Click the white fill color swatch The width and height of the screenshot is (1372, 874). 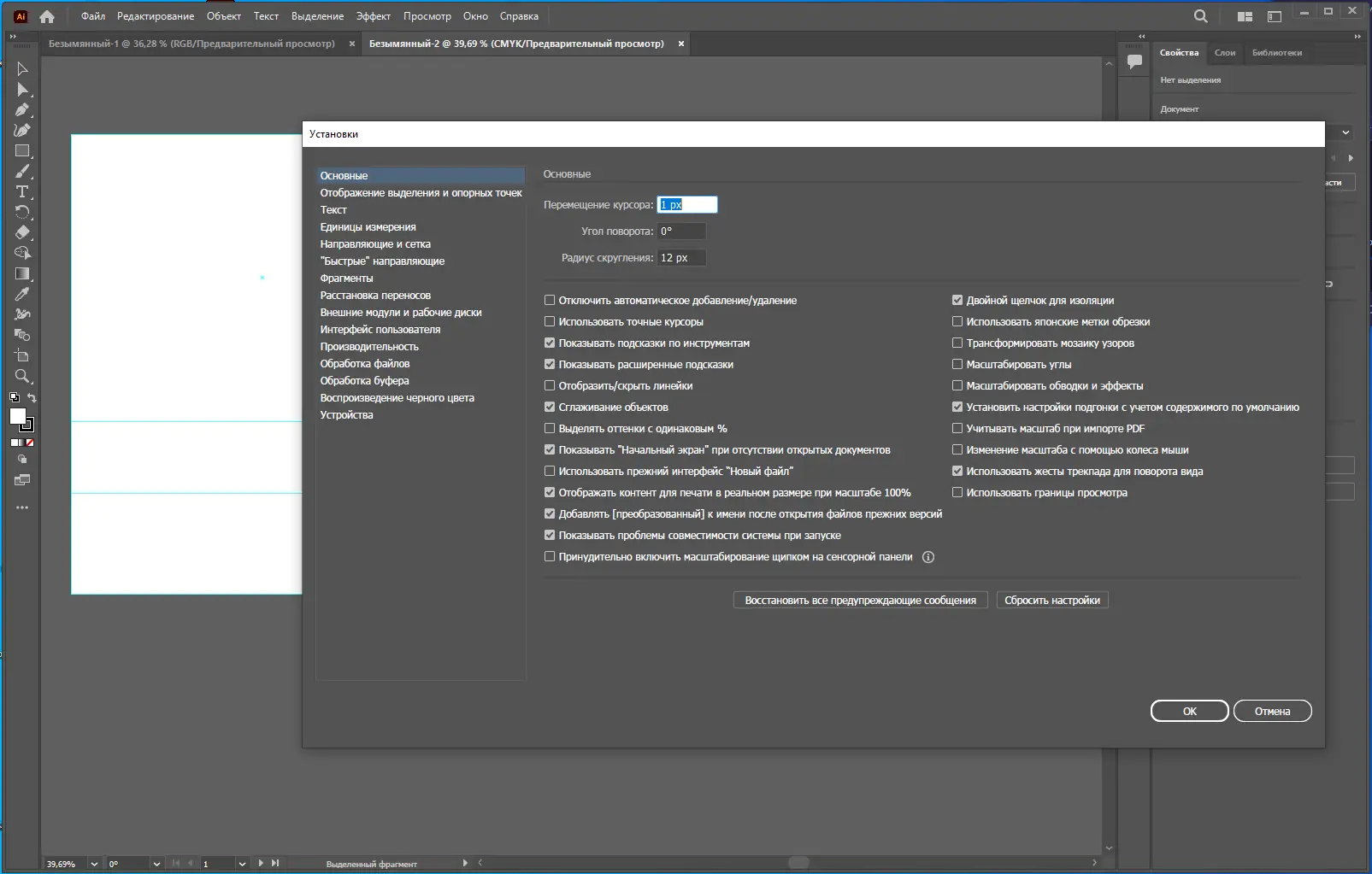pos(17,416)
